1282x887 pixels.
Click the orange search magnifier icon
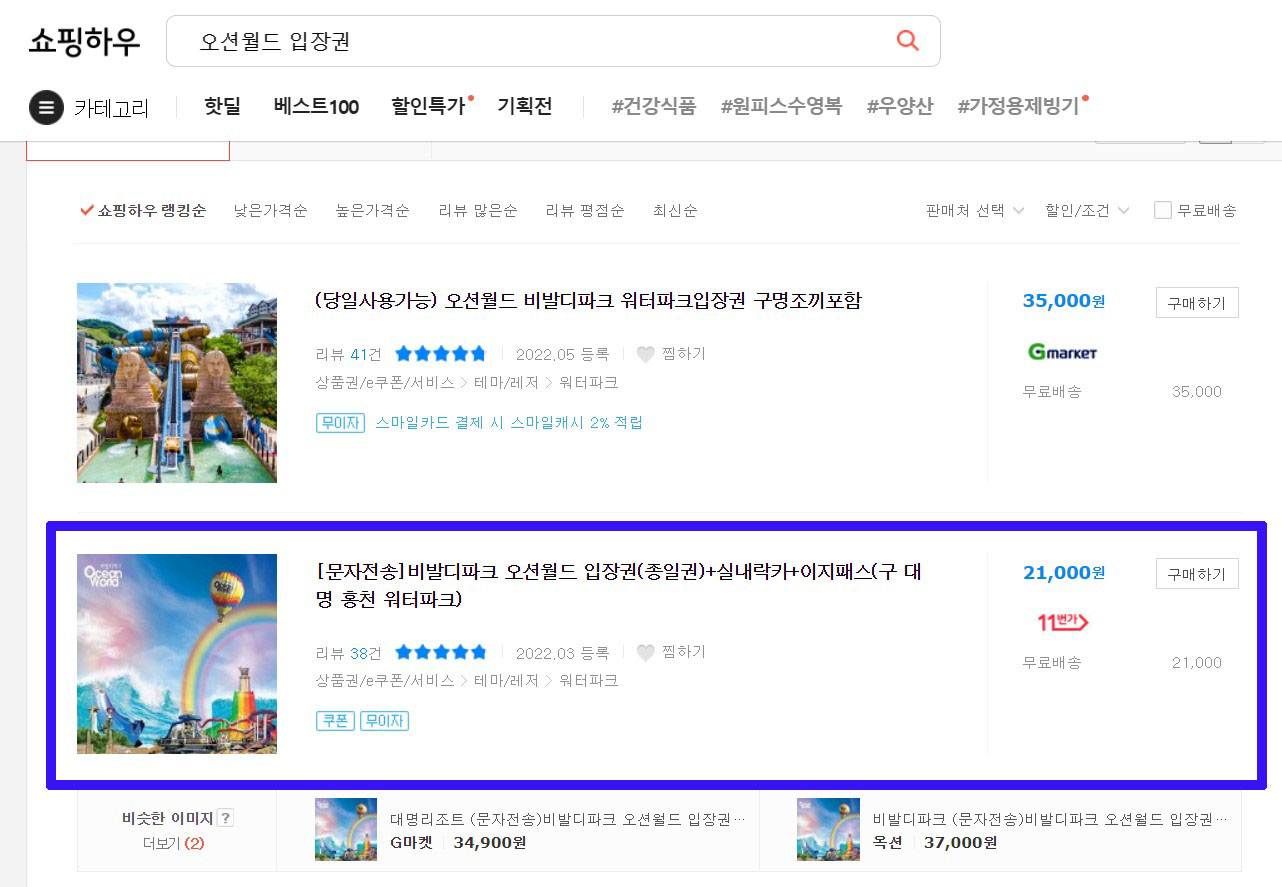click(x=907, y=40)
